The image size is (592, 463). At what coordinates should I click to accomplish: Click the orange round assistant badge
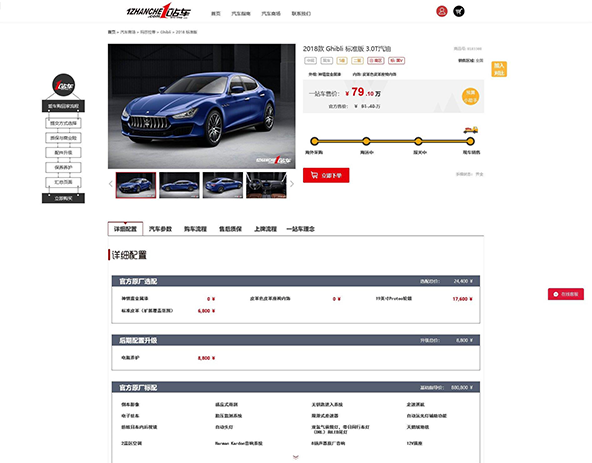[470, 96]
